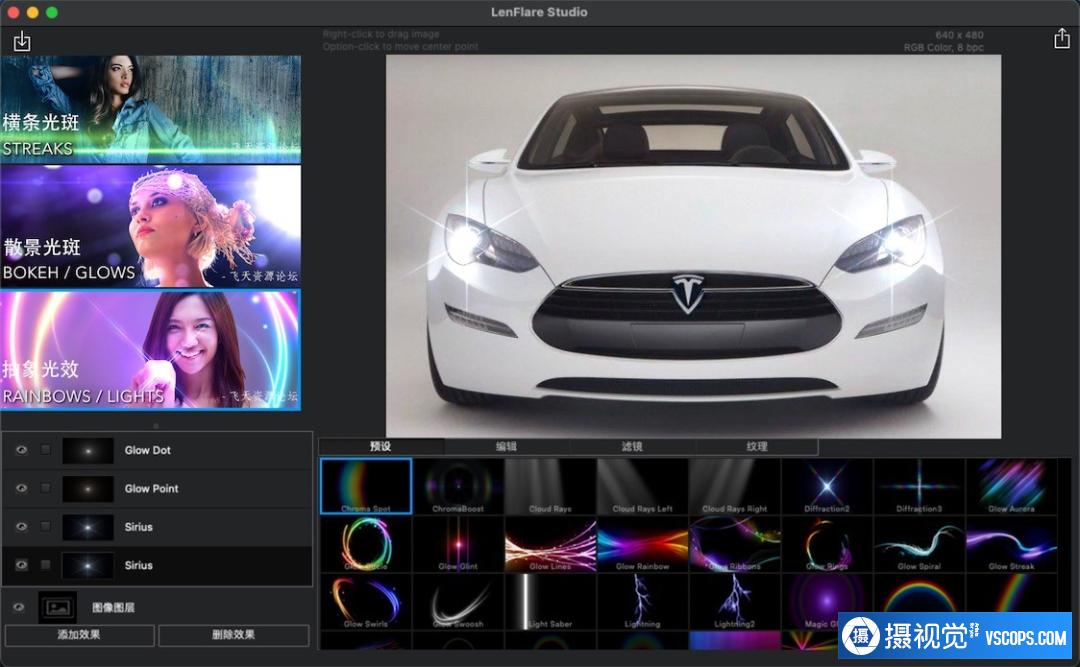Select the Glow Point layer name
The image size is (1080, 667).
point(152,489)
